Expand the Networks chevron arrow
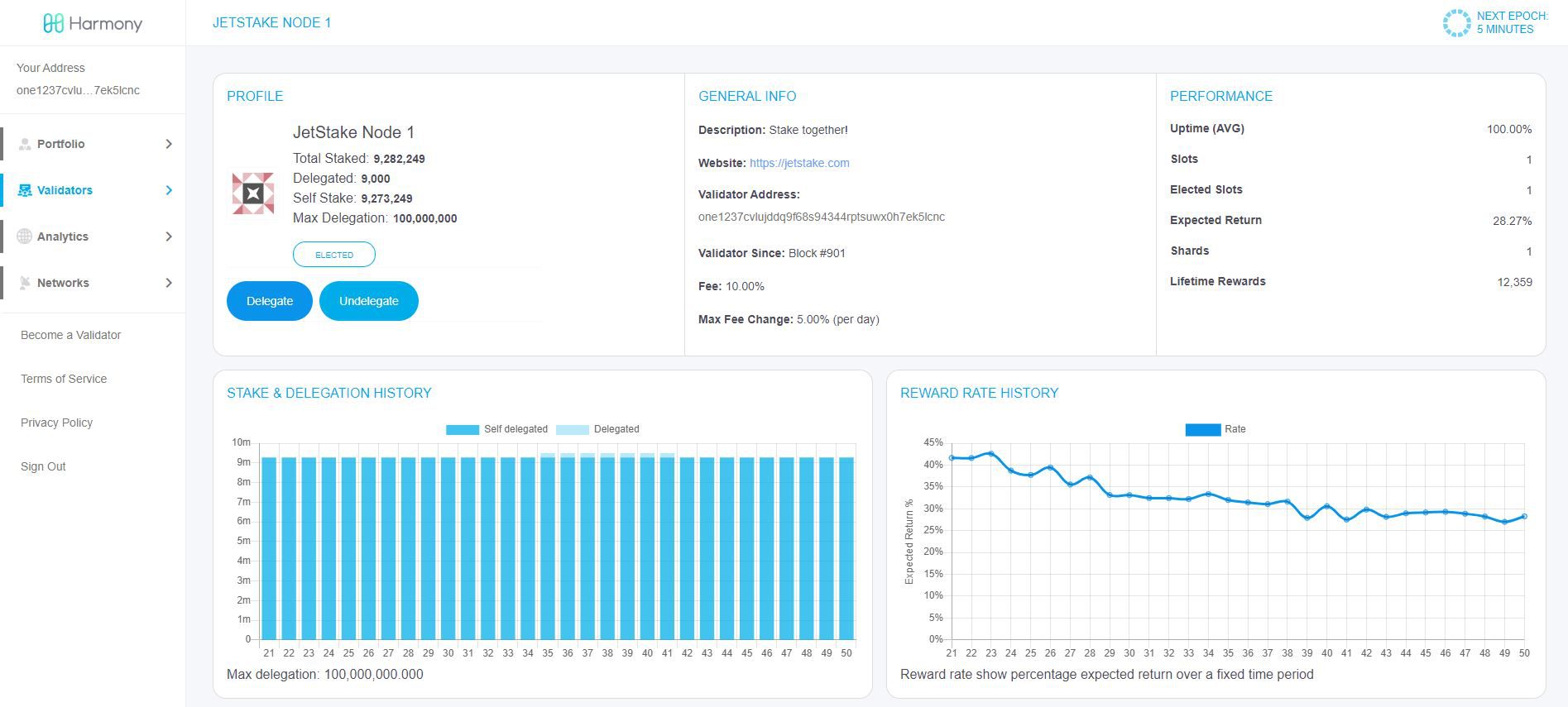Image resolution: width=1568 pixels, height=707 pixels. point(169,283)
